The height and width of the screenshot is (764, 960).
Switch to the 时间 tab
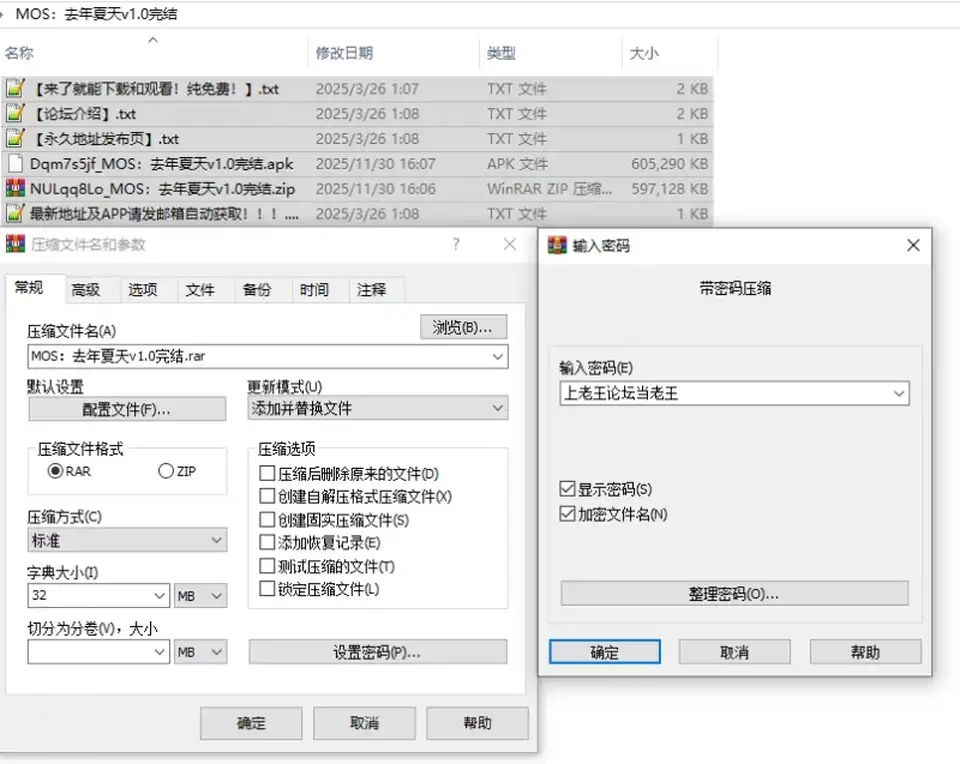pyautogui.click(x=314, y=290)
